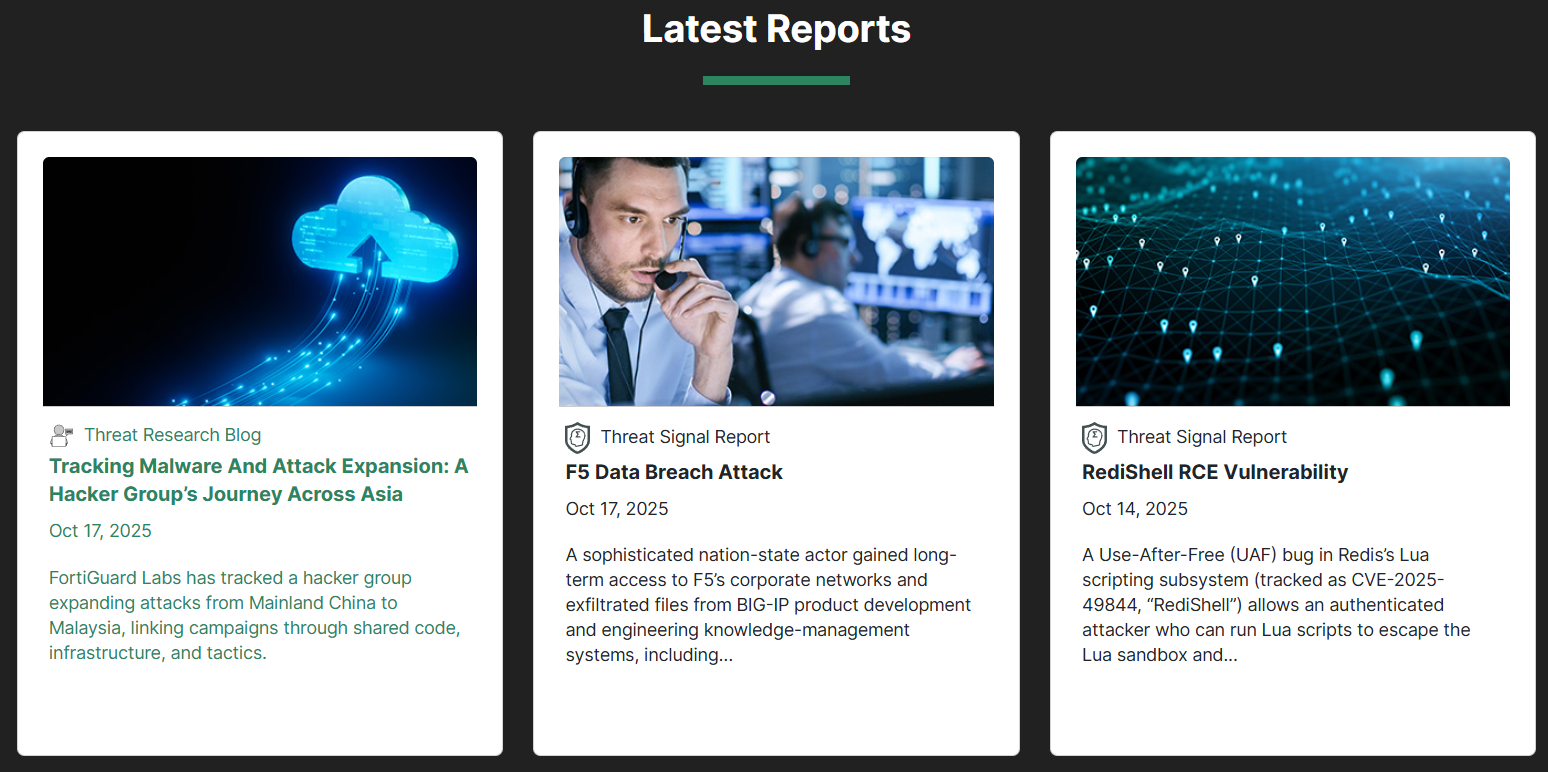Select the Threat Research Blog category label
The width and height of the screenshot is (1548, 772).
click(172, 435)
